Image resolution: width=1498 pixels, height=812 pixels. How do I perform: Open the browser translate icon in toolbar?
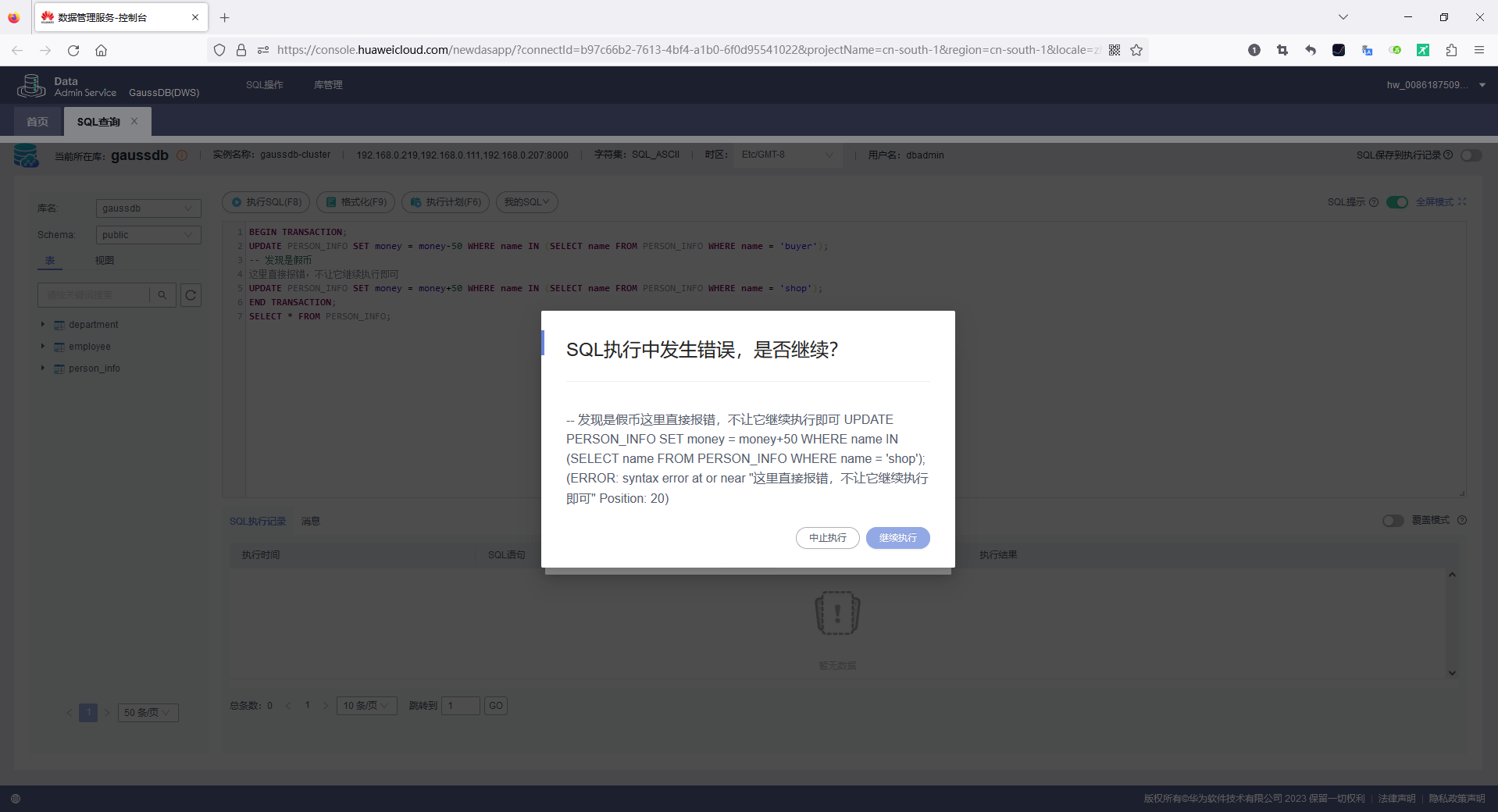1367,50
